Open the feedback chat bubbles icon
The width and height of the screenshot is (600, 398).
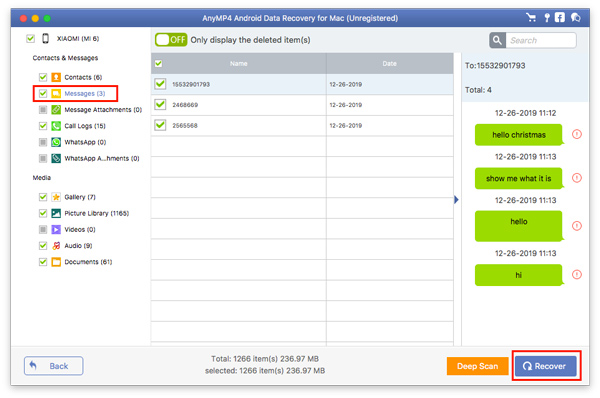(x=576, y=18)
